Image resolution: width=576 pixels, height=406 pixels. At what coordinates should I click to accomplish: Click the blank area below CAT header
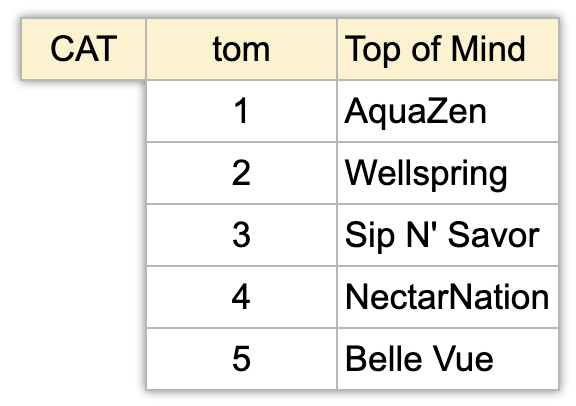pyautogui.click(x=83, y=235)
